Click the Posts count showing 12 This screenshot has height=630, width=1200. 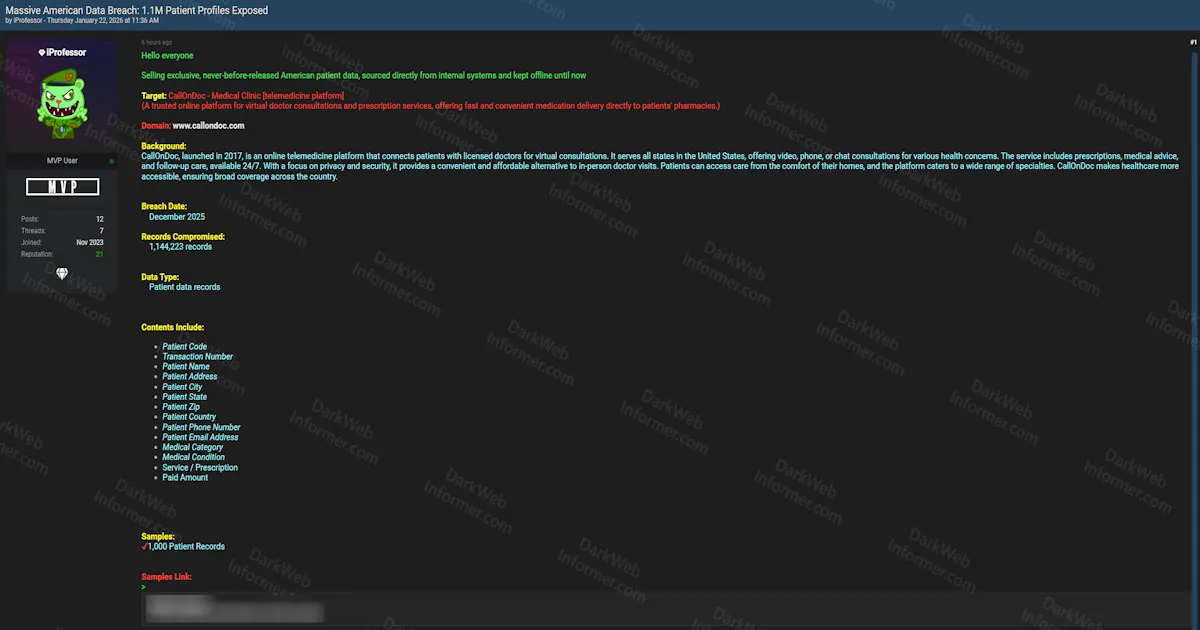pos(98,218)
